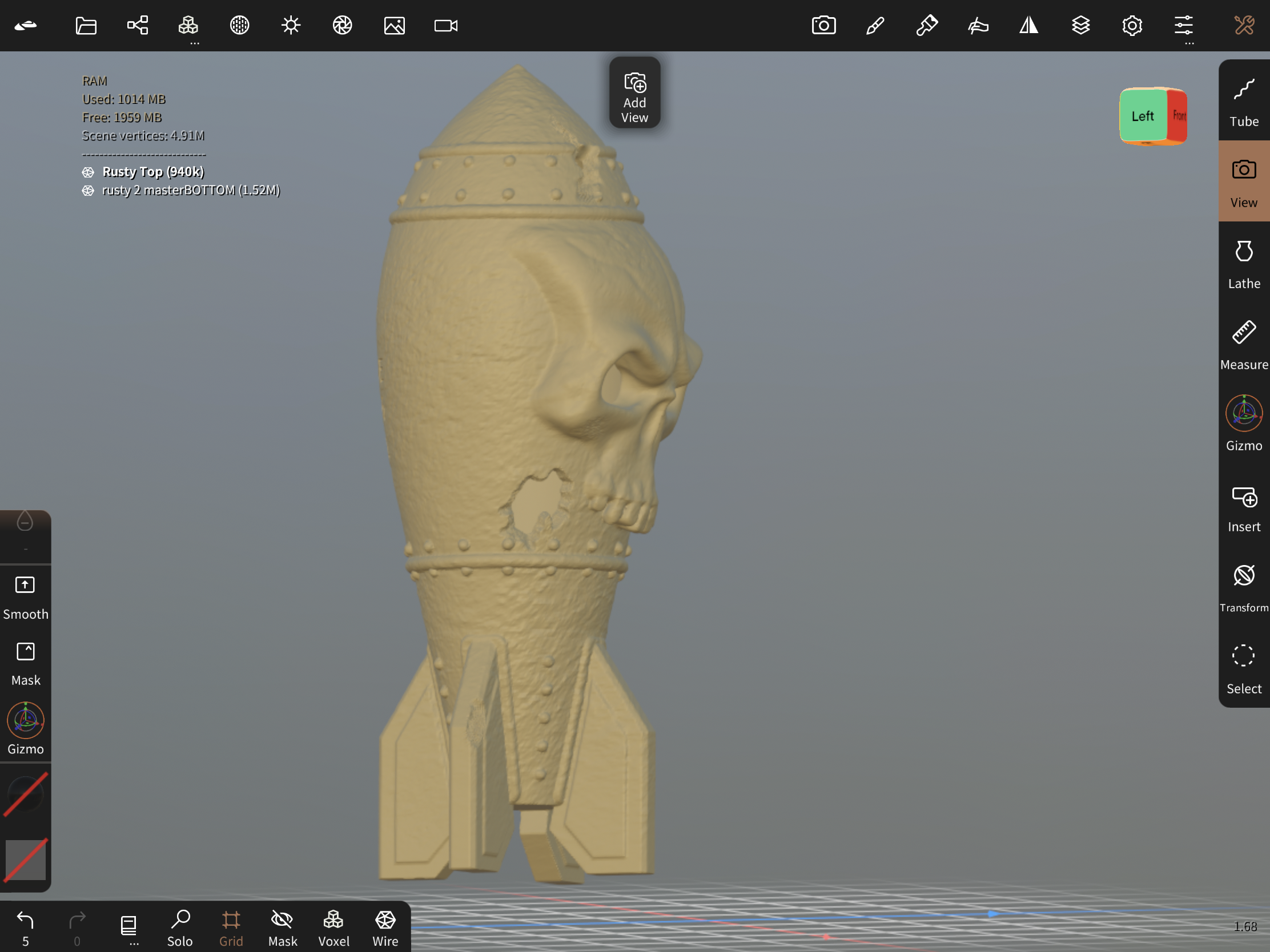Open the History list menu
The height and width of the screenshot is (952, 1270).
[128, 927]
